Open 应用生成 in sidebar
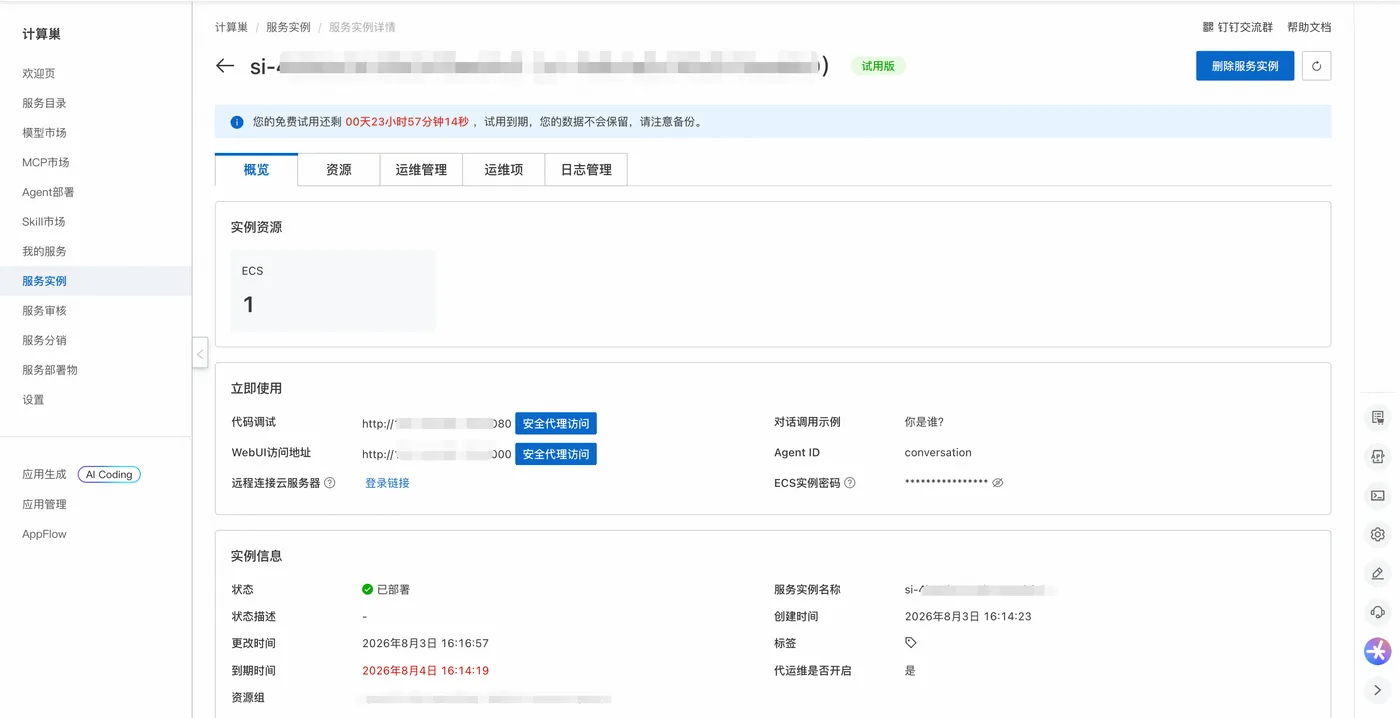Viewport: 1400px width, 718px height. coord(44,474)
